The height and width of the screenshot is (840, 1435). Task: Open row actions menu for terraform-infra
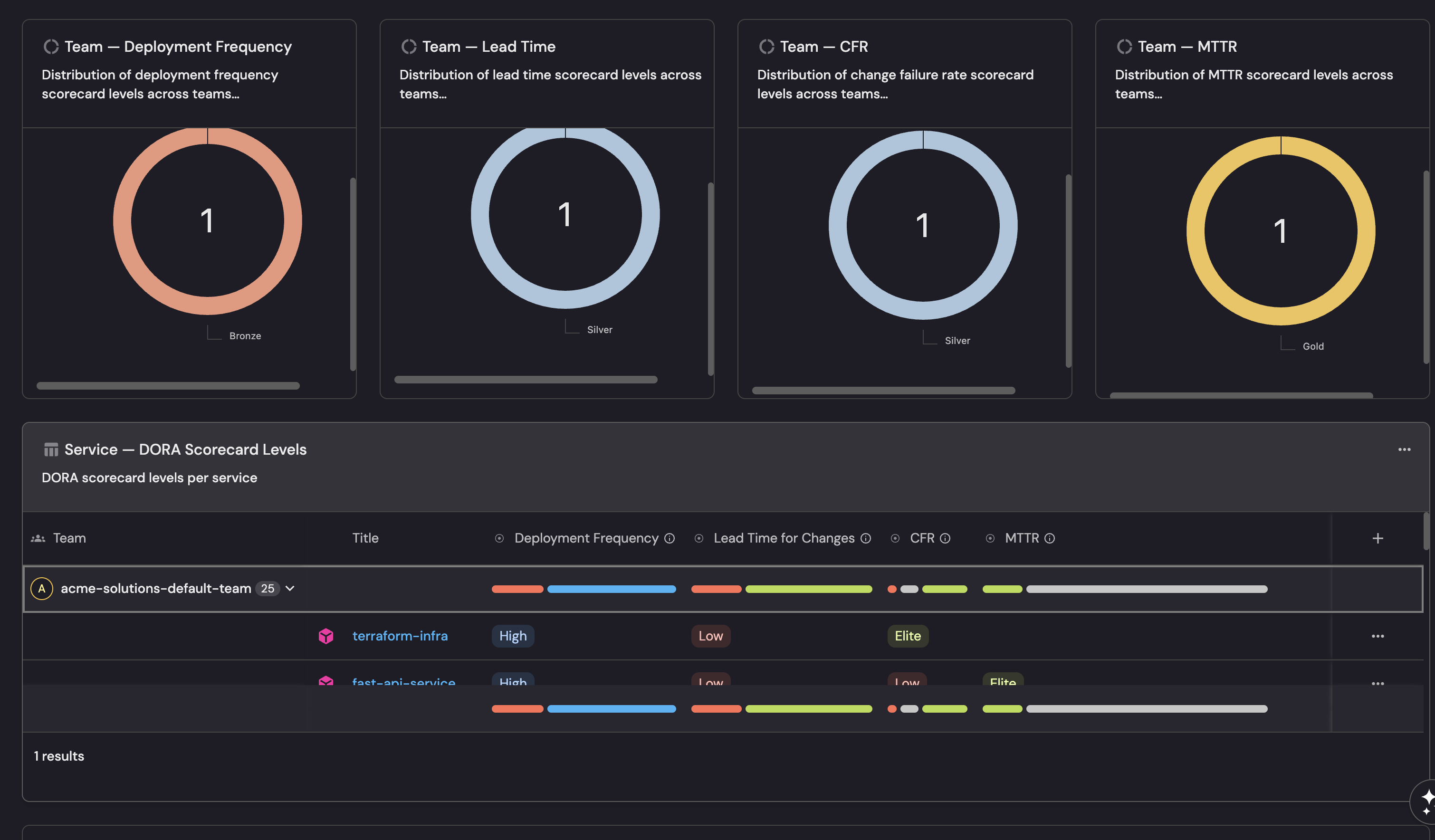click(x=1378, y=636)
